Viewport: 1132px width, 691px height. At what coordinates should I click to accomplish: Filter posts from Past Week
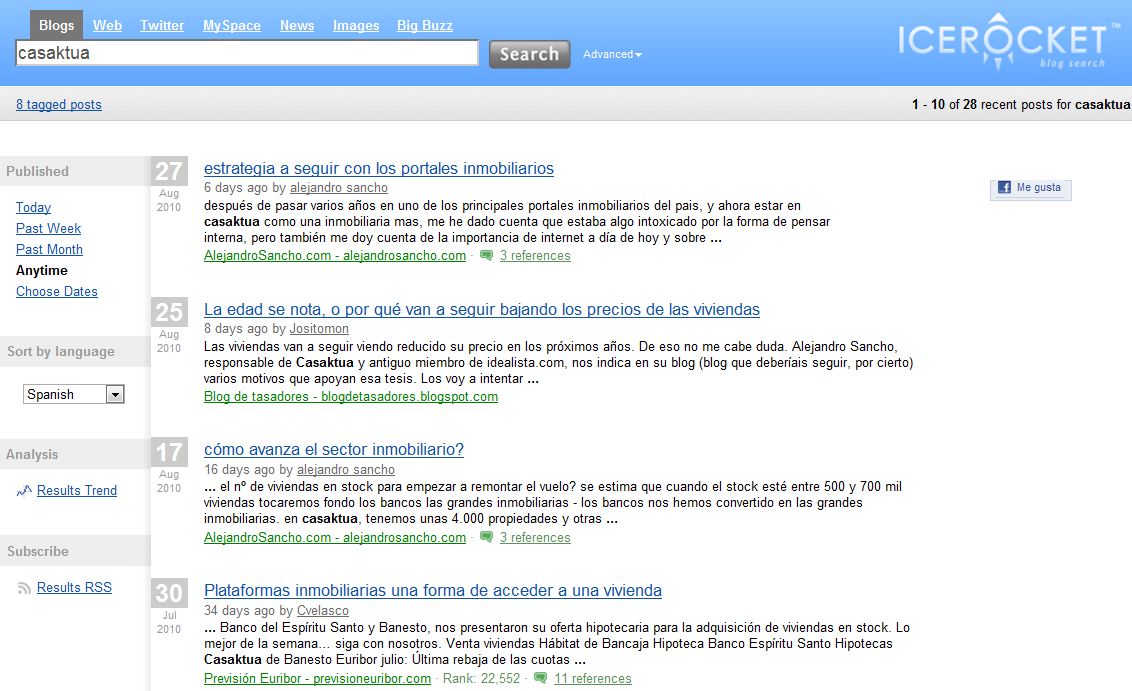point(48,228)
